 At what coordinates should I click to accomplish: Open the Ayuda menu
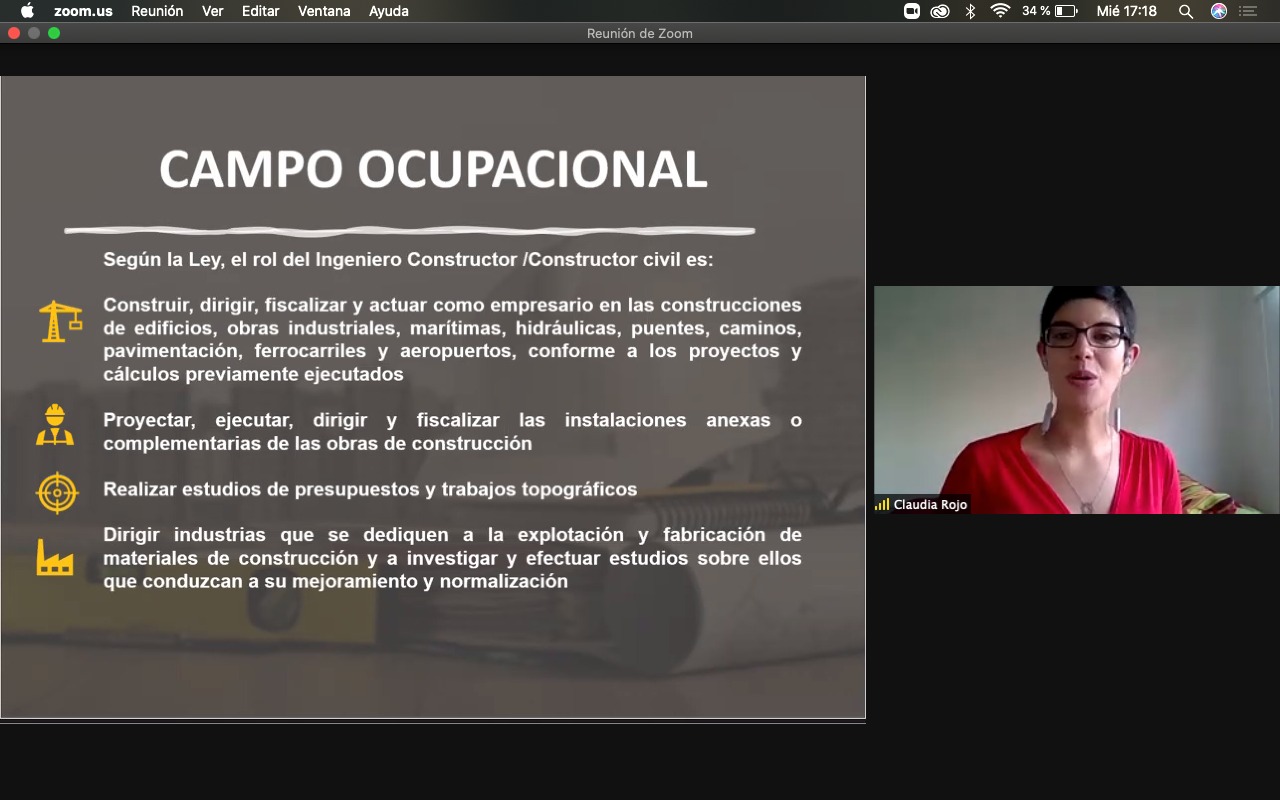pyautogui.click(x=388, y=11)
